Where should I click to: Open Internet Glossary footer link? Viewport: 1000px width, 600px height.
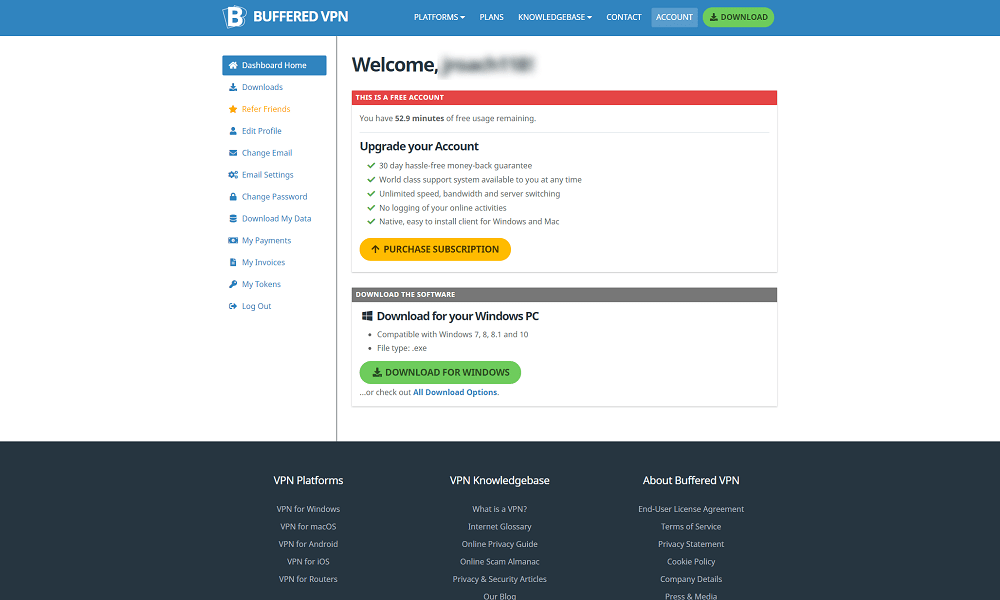pyautogui.click(x=499, y=527)
